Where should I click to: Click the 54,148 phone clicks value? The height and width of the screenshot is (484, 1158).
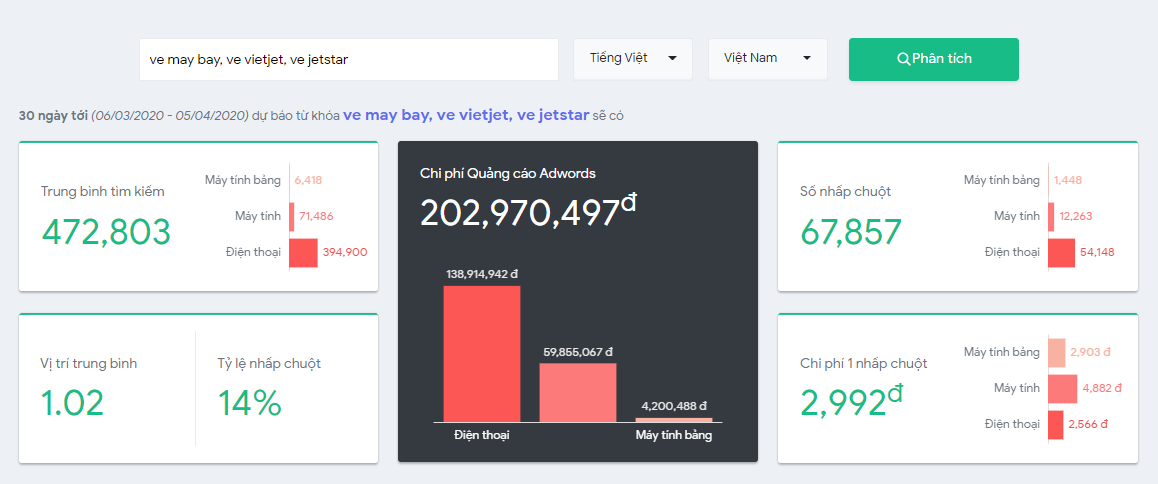1097,253
